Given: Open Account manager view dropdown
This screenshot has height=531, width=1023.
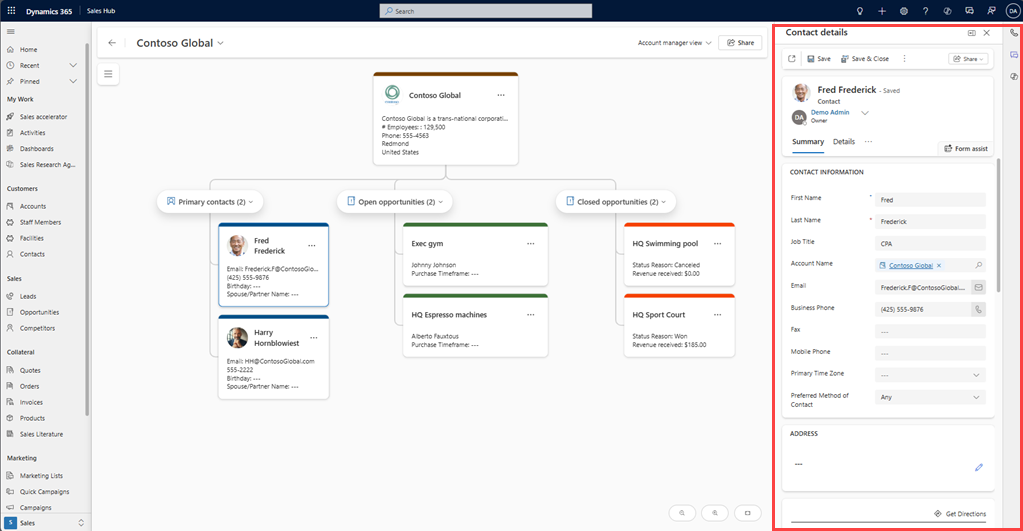Looking at the screenshot, I should tap(675, 43).
